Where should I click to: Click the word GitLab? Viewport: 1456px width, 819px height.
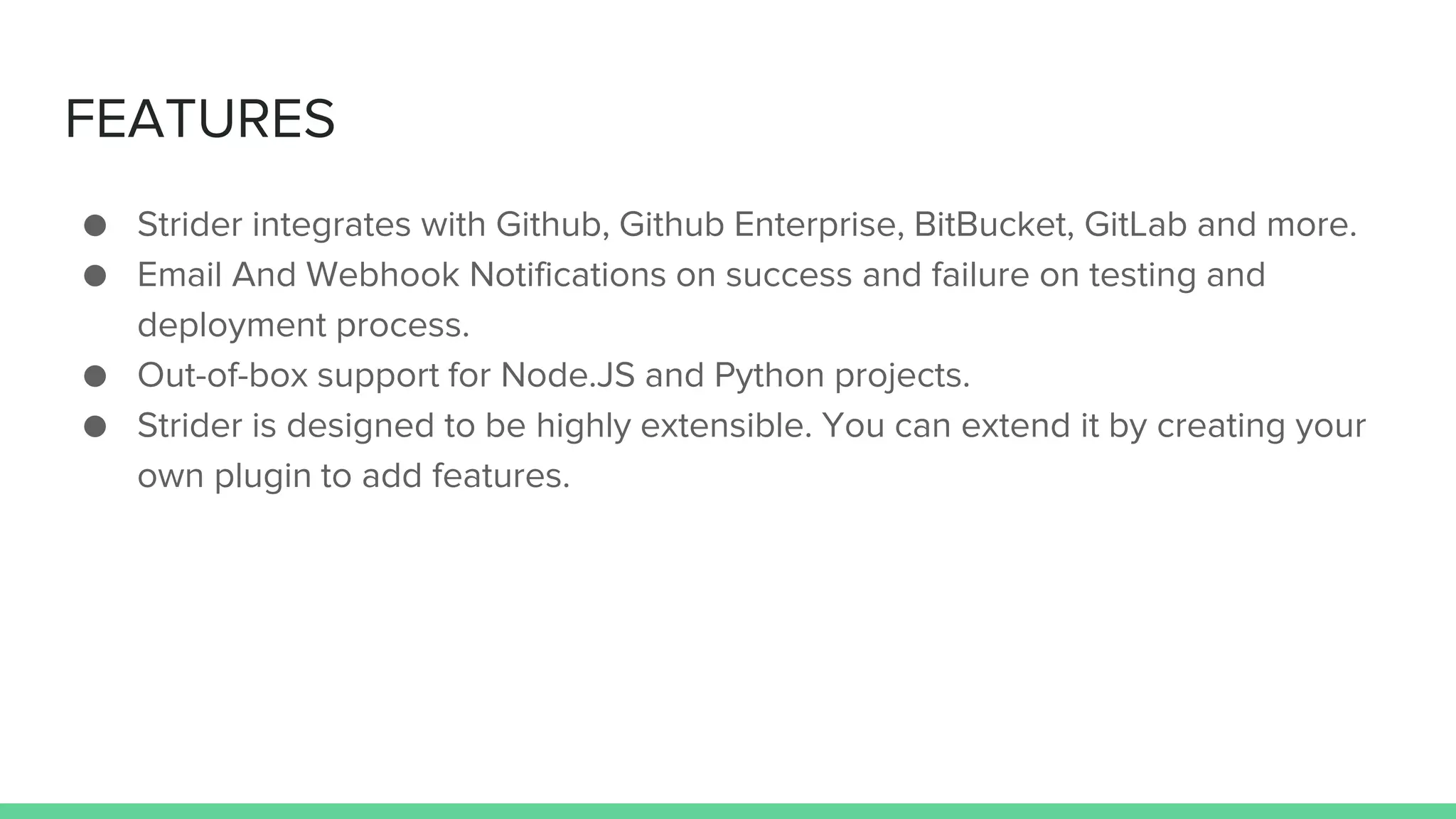click(1135, 225)
